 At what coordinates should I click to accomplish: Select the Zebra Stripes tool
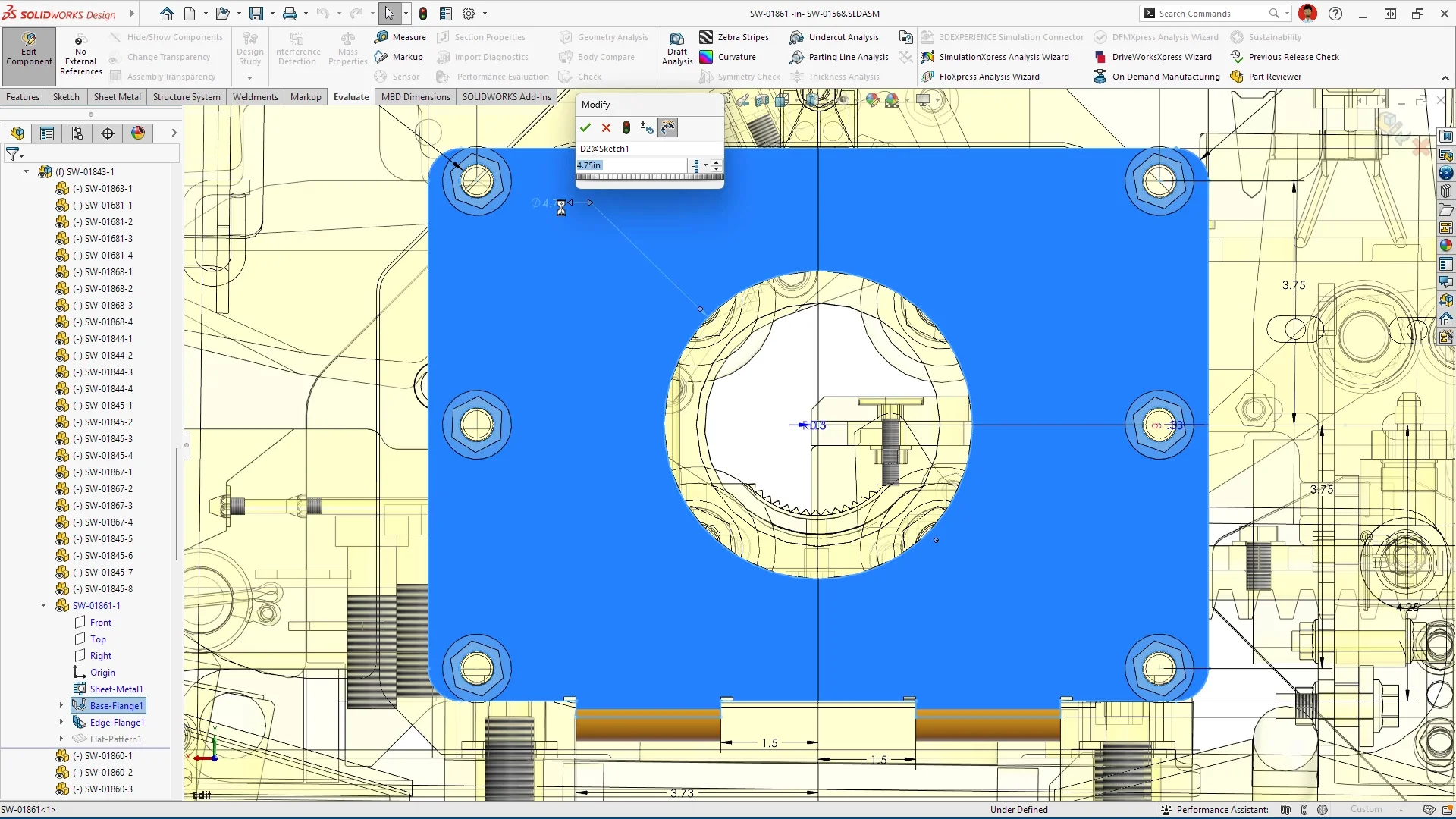coord(734,37)
